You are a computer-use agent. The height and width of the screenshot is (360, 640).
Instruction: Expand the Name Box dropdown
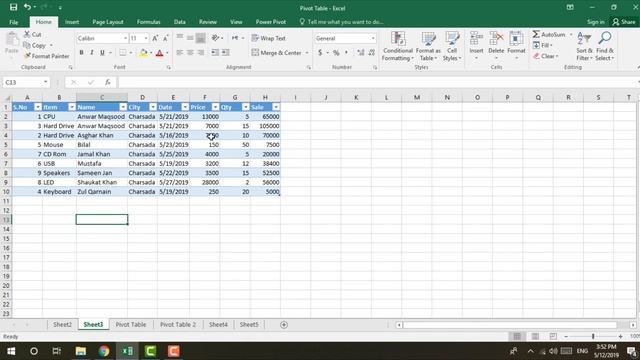pos(45,82)
